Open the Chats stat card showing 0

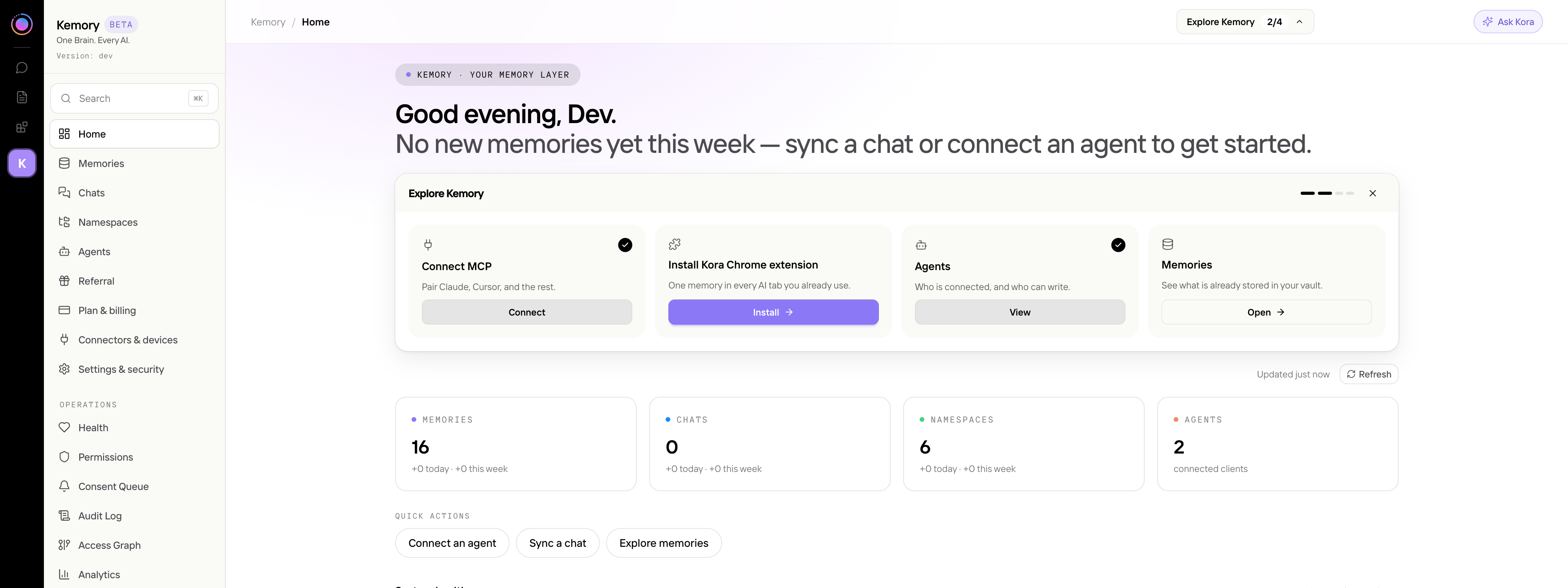tap(769, 444)
